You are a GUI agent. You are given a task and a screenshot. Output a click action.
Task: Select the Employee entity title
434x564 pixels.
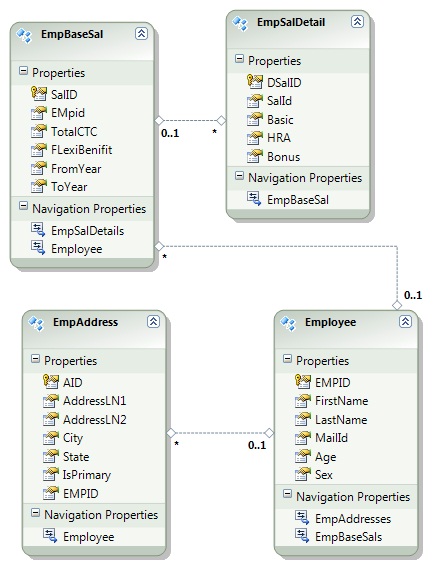pyautogui.click(x=330, y=322)
